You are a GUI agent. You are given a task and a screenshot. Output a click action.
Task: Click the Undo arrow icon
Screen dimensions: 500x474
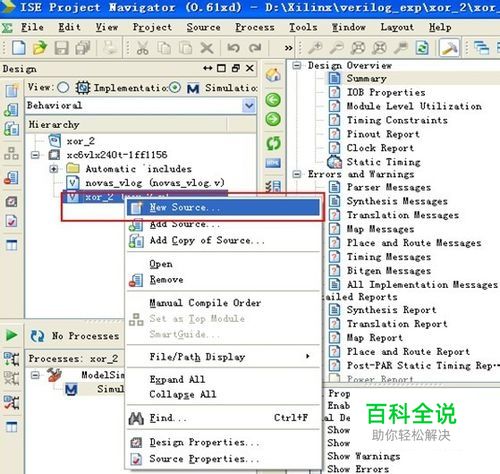[x=233, y=48]
